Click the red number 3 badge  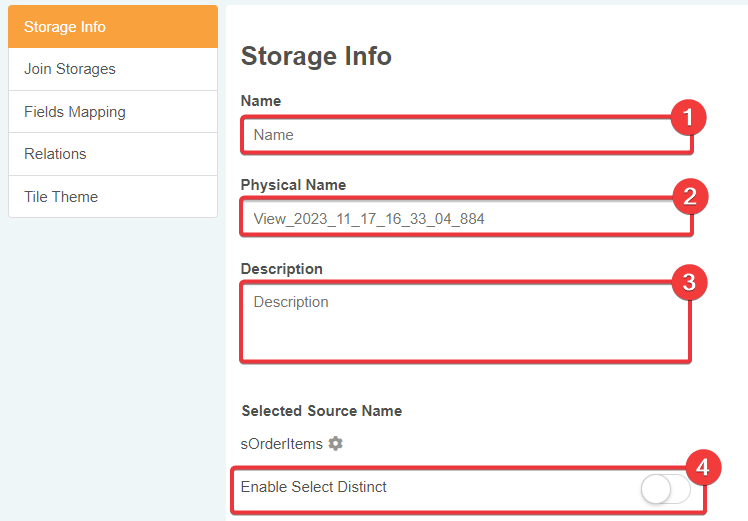[x=687, y=282]
